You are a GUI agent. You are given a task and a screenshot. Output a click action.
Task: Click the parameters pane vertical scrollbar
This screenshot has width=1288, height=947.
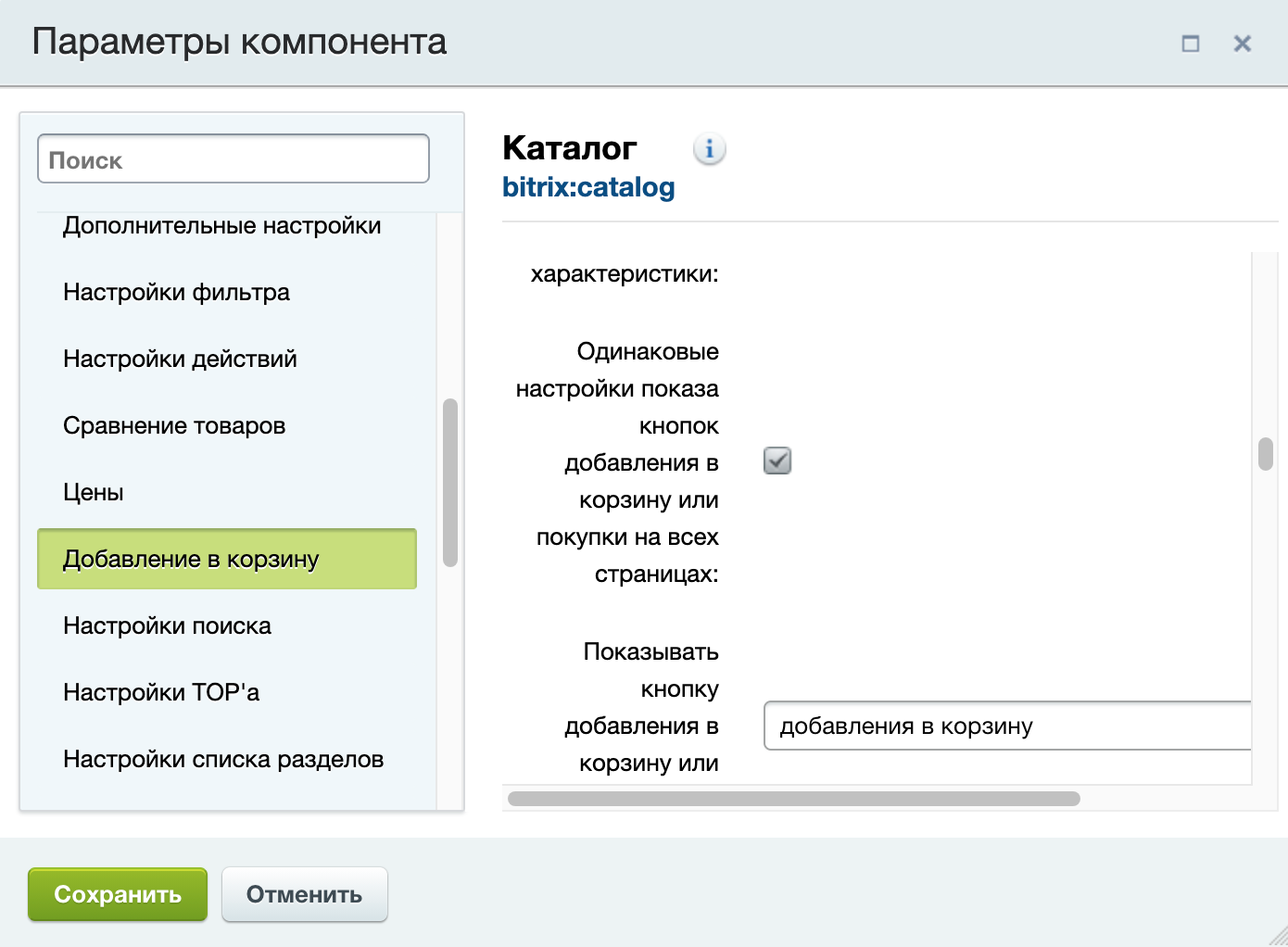point(1266,454)
